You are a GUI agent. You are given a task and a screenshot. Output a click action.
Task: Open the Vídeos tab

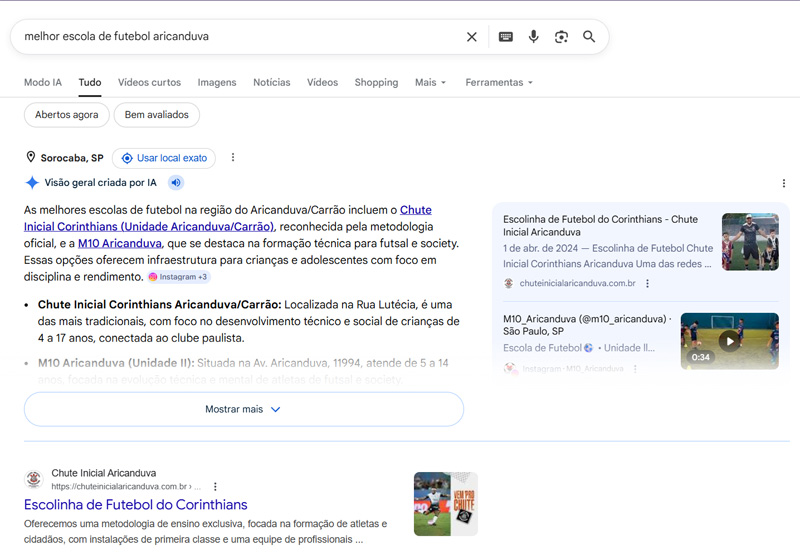[x=322, y=82]
